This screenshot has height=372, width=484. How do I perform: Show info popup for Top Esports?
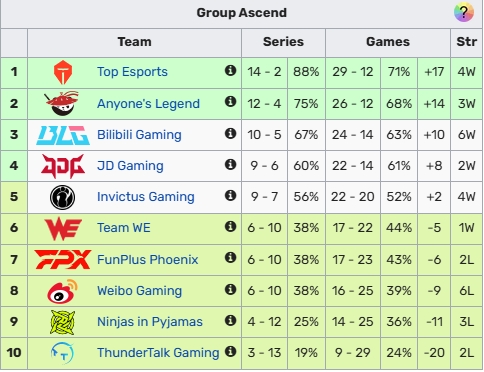tap(230, 70)
